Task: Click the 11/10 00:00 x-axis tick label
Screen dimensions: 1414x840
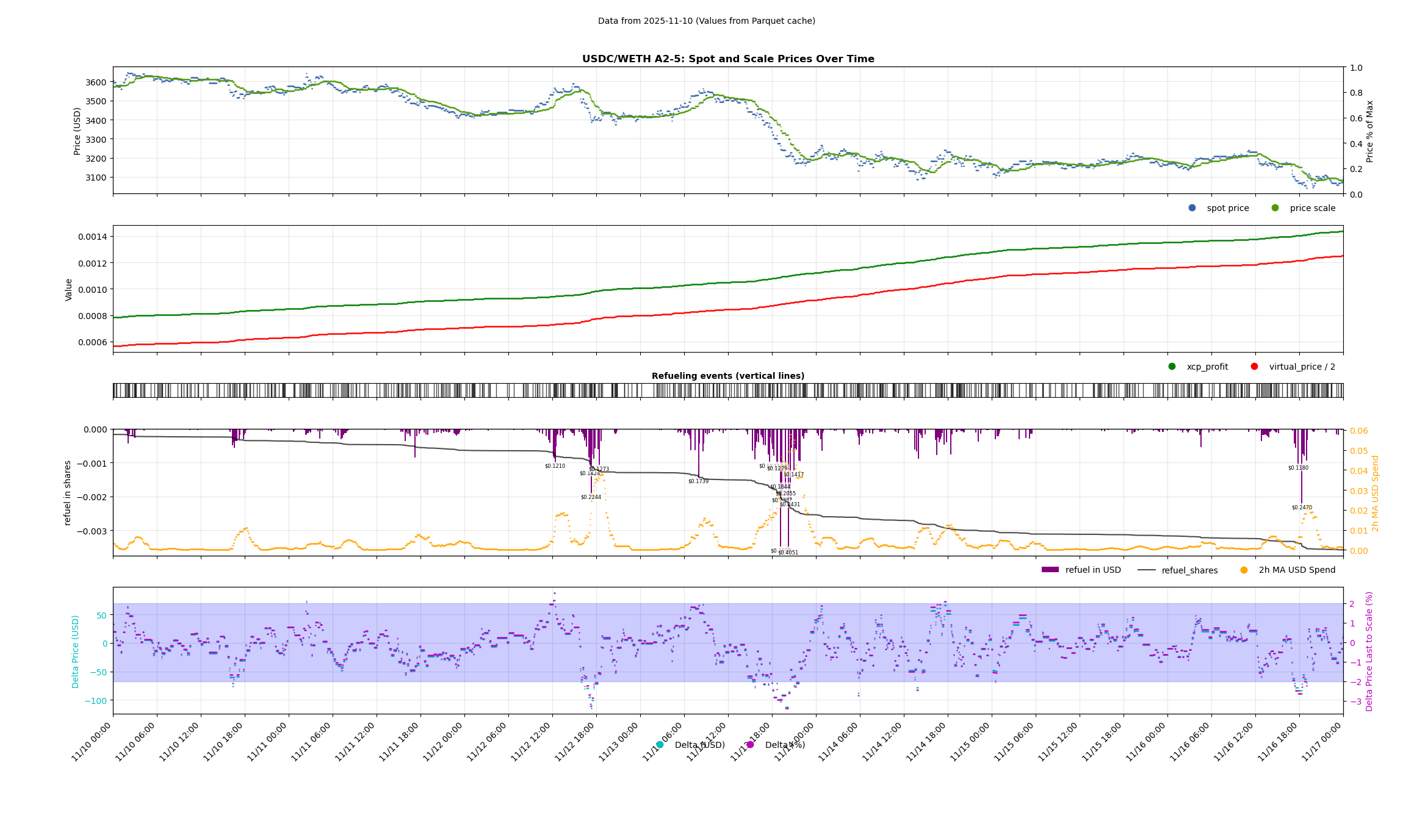Action: pos(92,742)
